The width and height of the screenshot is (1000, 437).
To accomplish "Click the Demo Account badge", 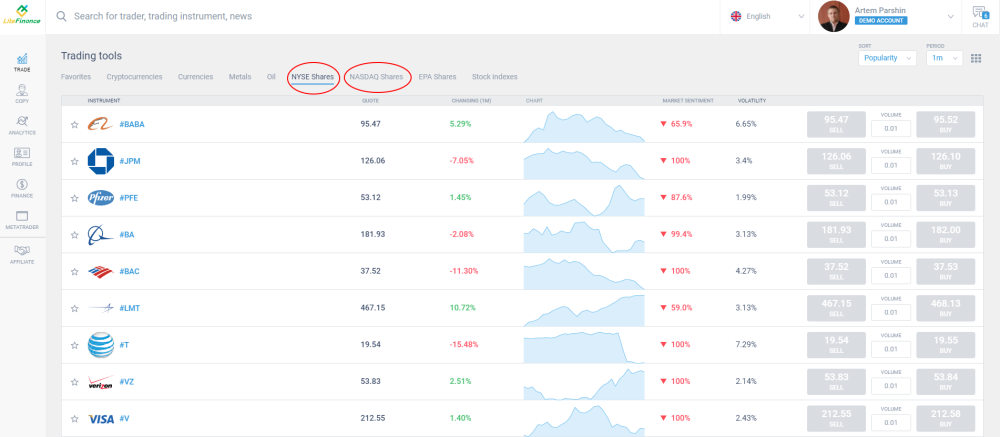I will [881, 21].
